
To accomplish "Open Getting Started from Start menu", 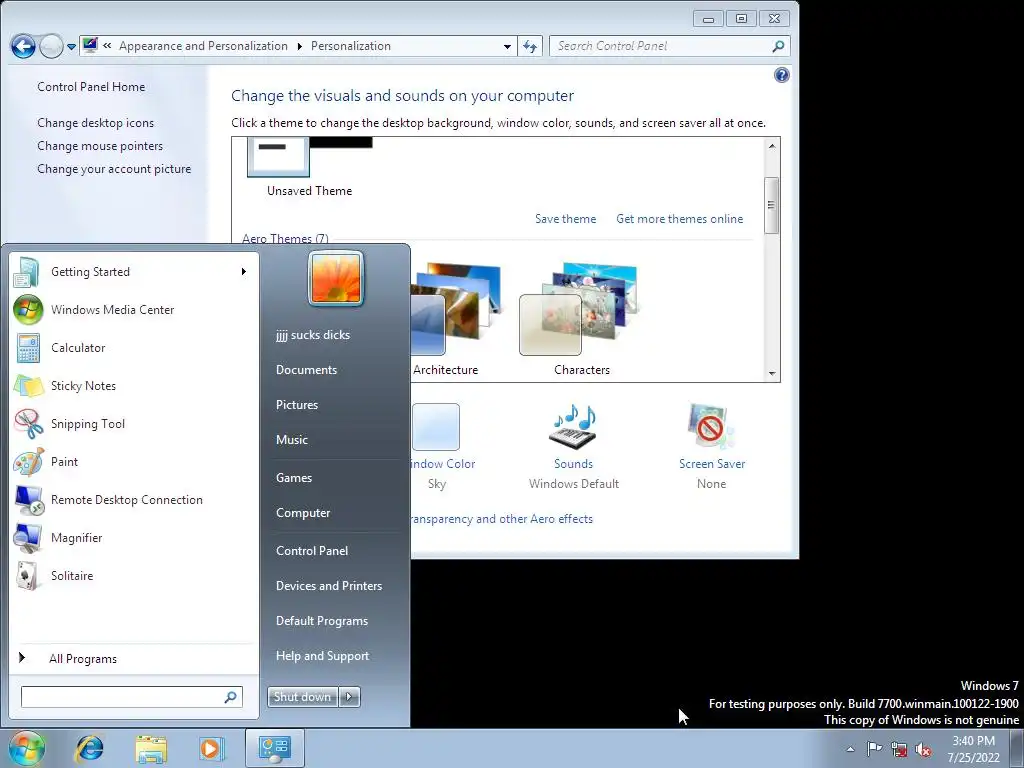I will [x=134, y=272].
